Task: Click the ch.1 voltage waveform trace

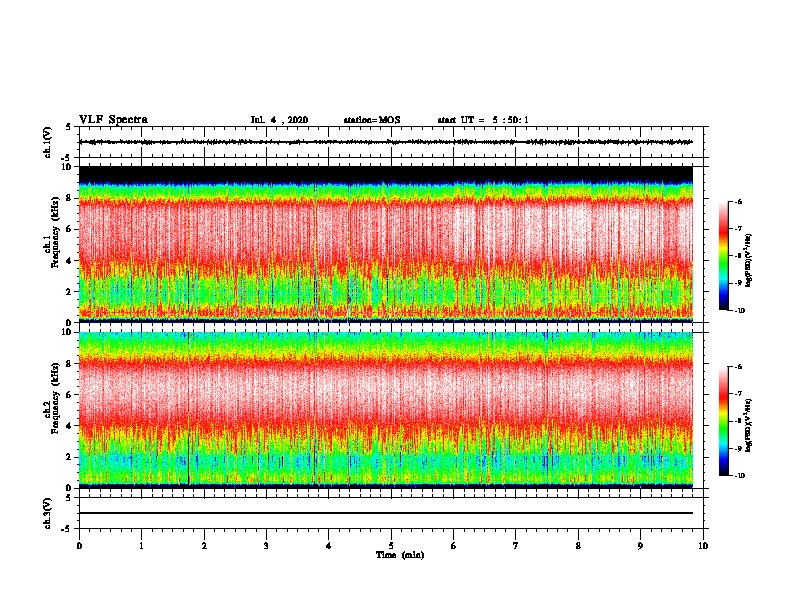Action: pyautogui.click(x=386, y=142)
